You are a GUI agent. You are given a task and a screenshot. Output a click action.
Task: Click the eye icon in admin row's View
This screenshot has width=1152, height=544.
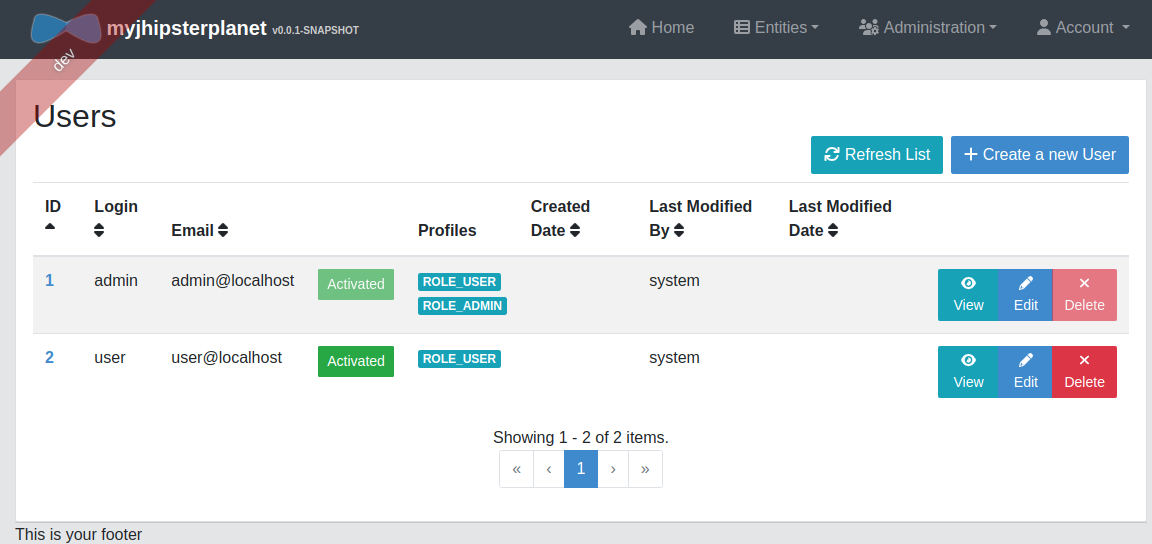point(968,284)
